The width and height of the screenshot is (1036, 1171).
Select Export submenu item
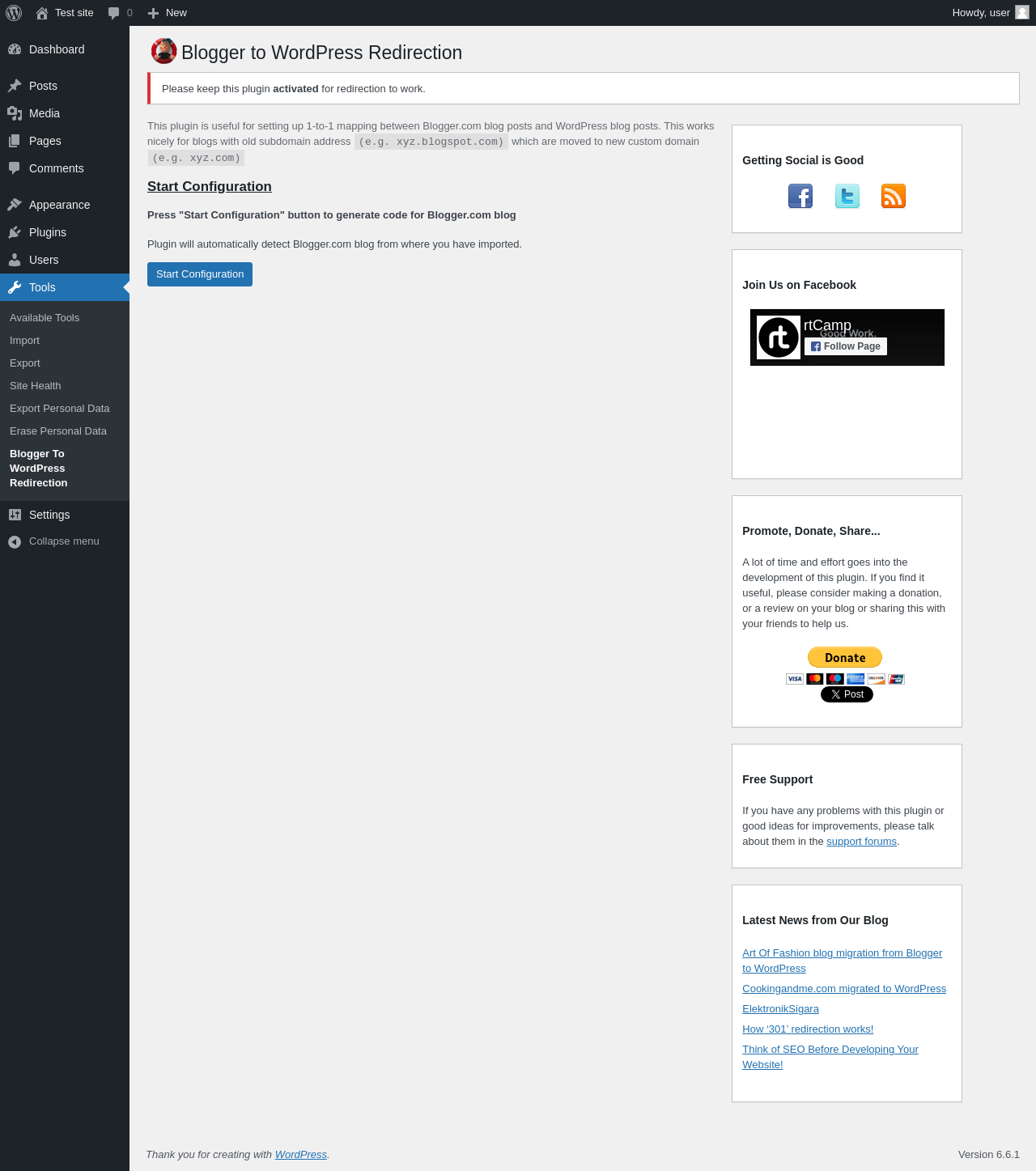coord(25,363)
